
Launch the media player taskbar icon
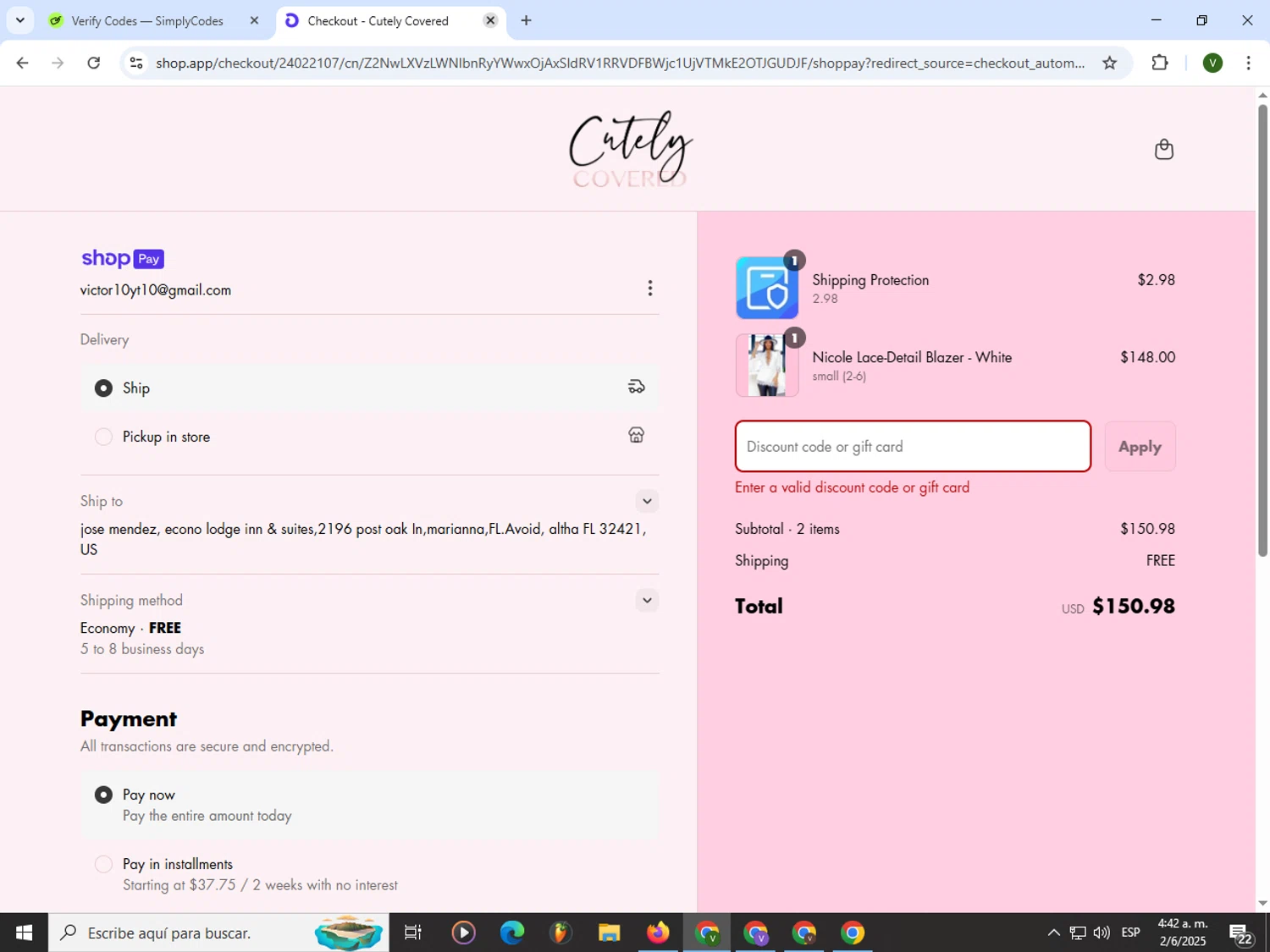(x=463, y=933)
